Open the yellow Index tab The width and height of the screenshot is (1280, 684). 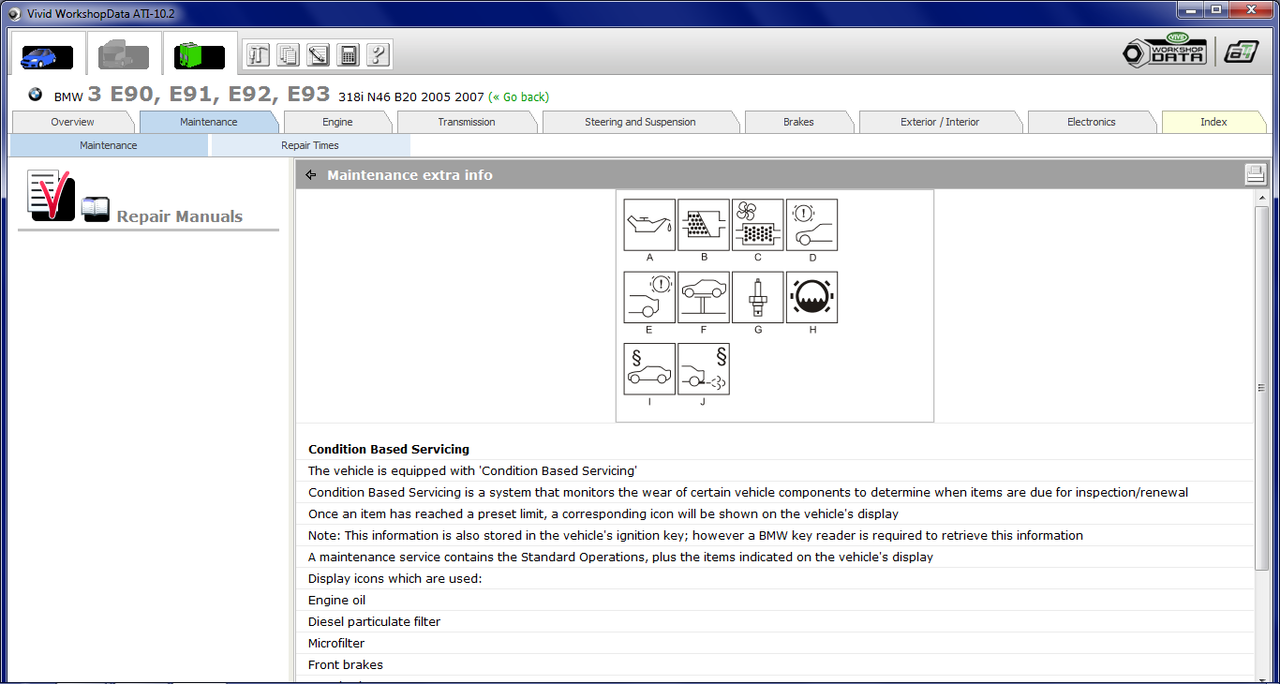tap(1214, 122)
